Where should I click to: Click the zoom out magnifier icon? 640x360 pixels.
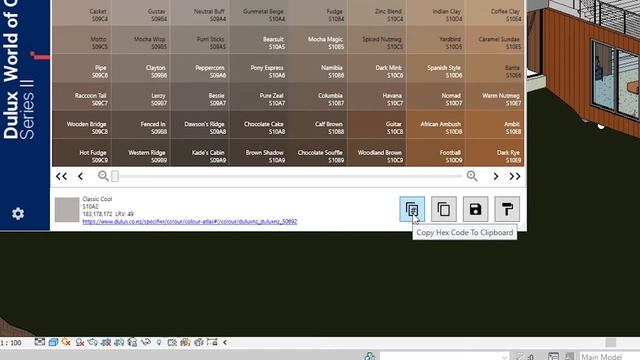pyautogui.click(x=103, y=176)
